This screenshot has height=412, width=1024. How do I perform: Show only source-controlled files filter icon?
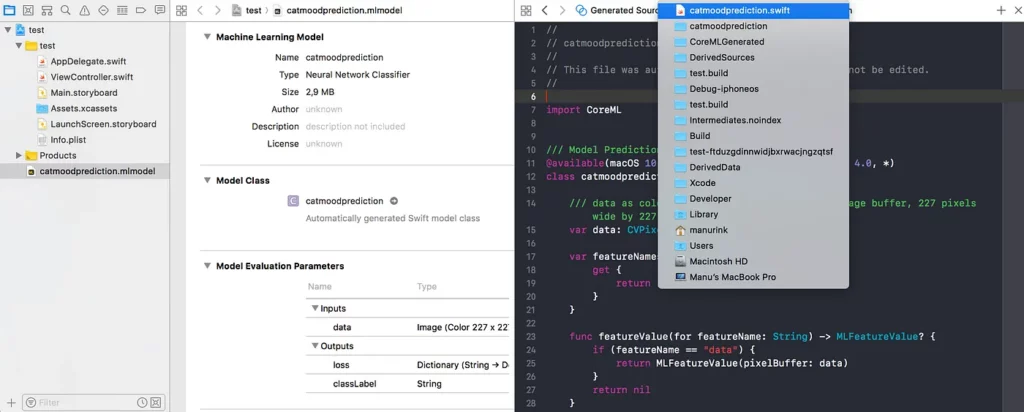tap(155, 402)
